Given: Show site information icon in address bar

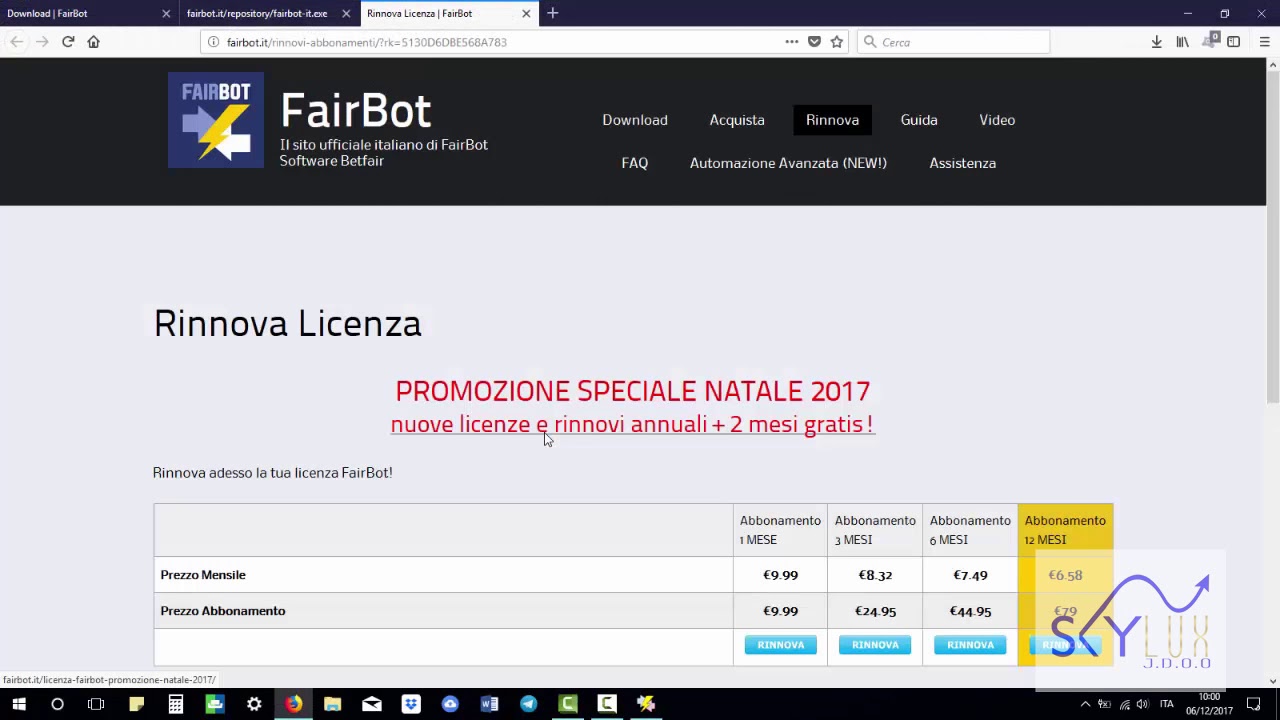Looking at the screenshot, I should pyautogui.click(x=213, y=42).
